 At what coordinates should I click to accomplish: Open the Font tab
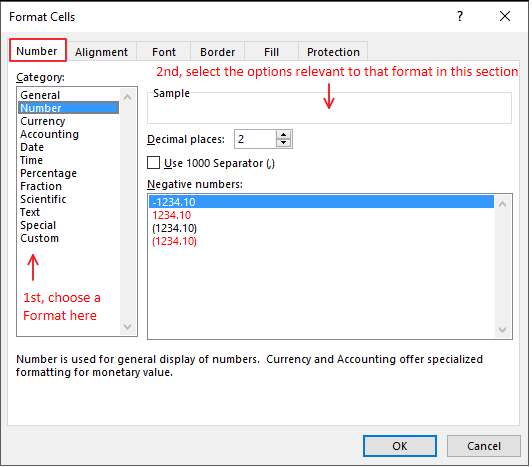[165, 52]
